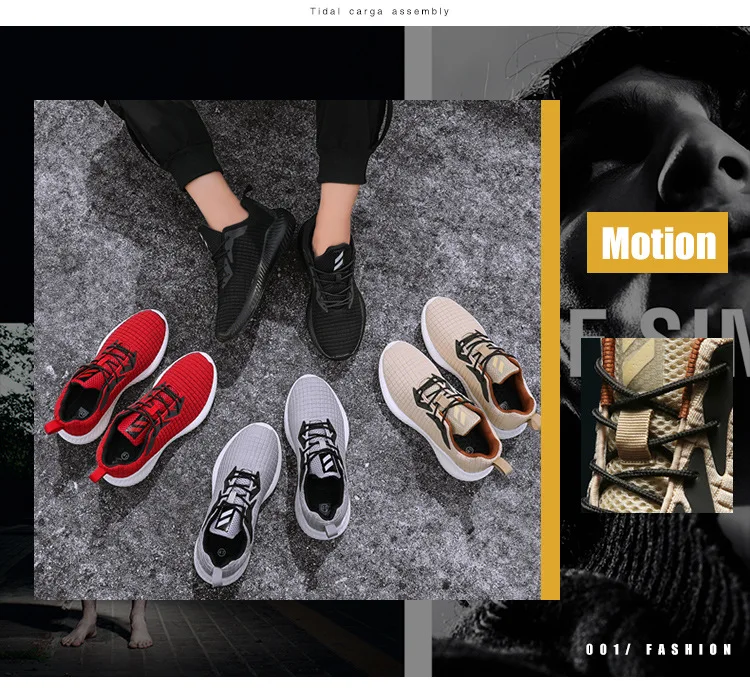Open the shoelace close-up detail image
The height and width of the screenshot is (695, 750).
tap(657, 425)
